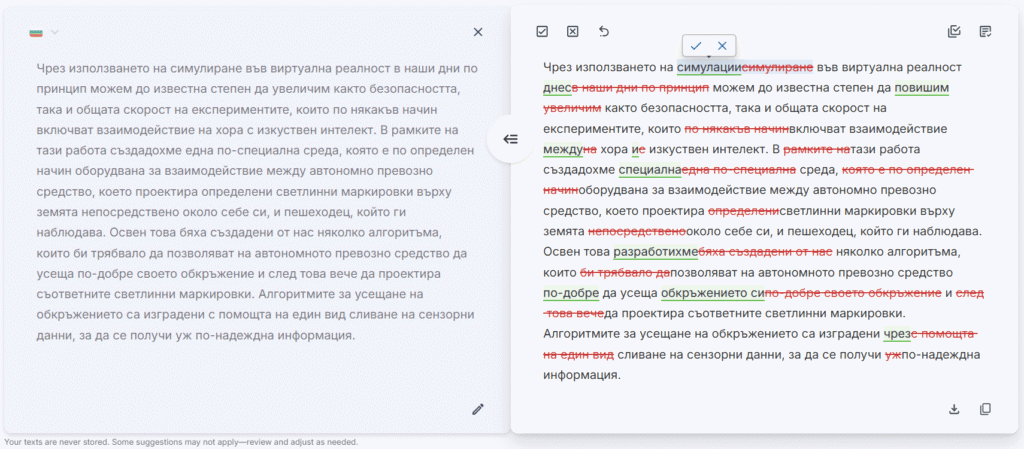Copy the corrected text to clipboard
Viewport: 1024px width, 449px height.
pos(986,409)
